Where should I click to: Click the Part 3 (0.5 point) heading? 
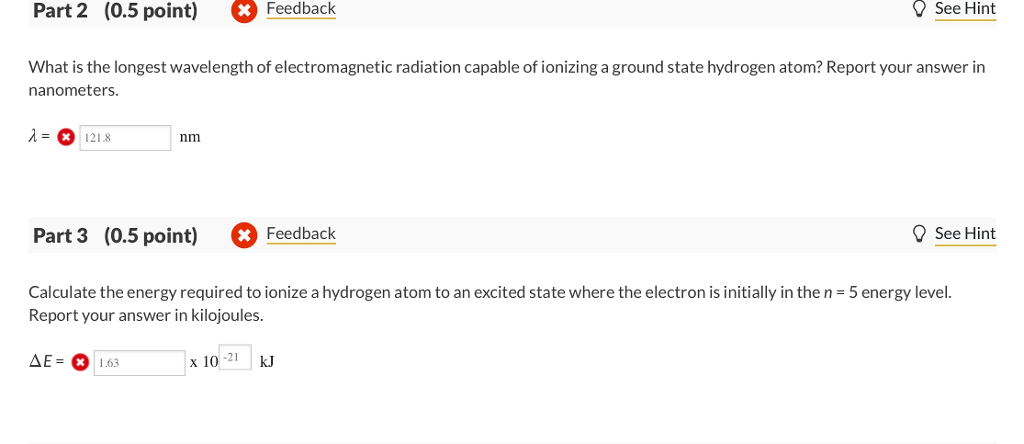click(115, 236)
